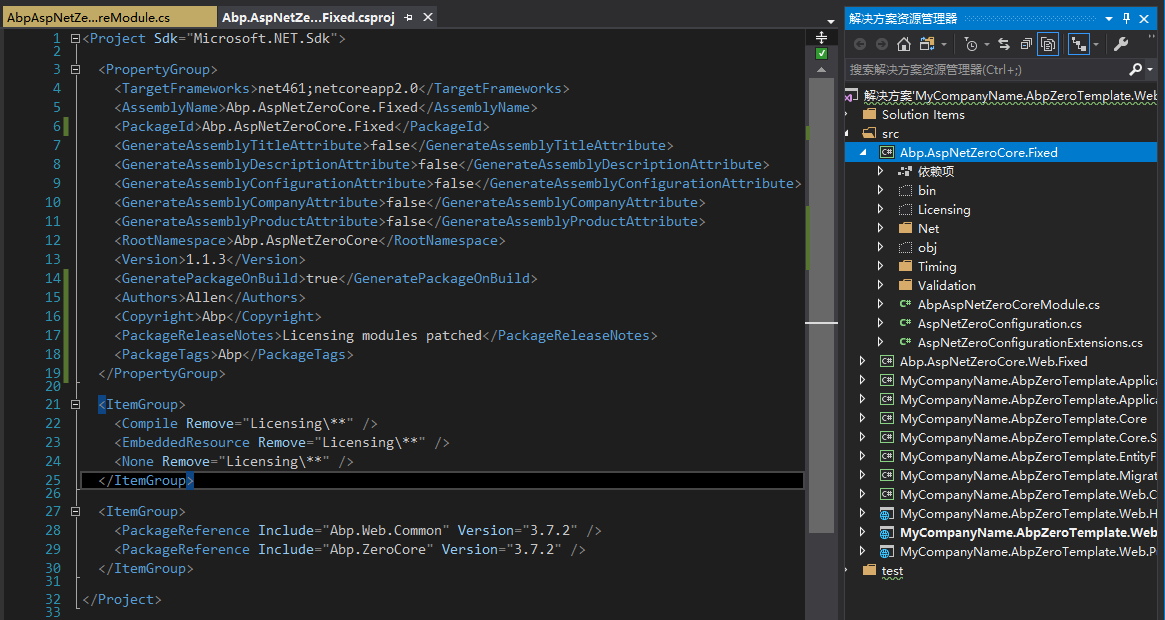
Task: Select Abp.AspNetZeroCore.Fixed project in tree
Action: (x=979, y=152)
